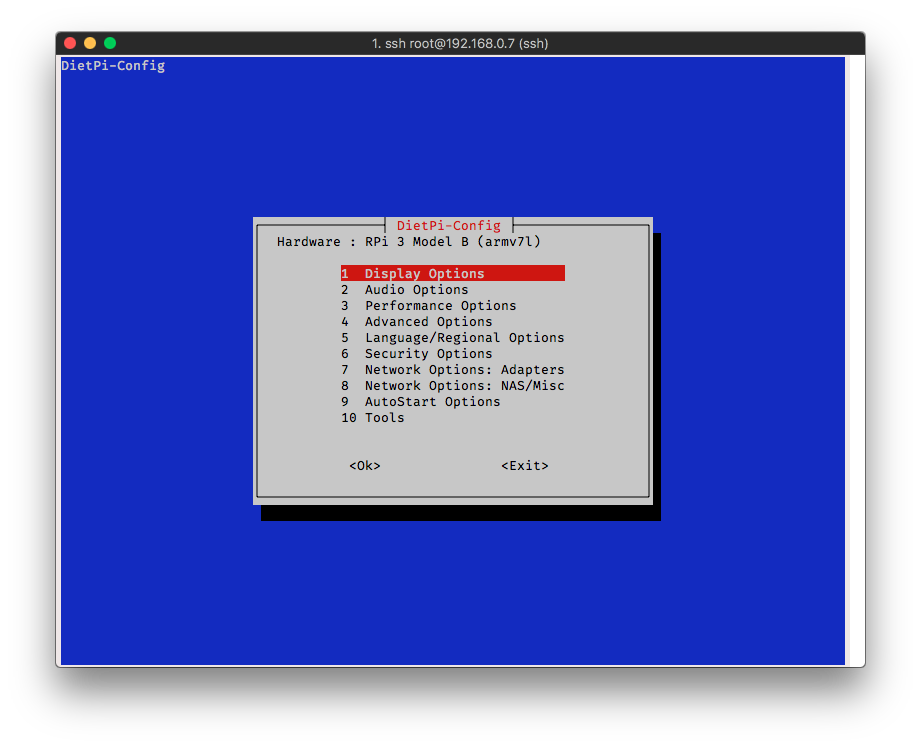Choose Performance Options in the list
Image resolution: width=921 pixels, height=747 pixels.
tap(429, 305)
